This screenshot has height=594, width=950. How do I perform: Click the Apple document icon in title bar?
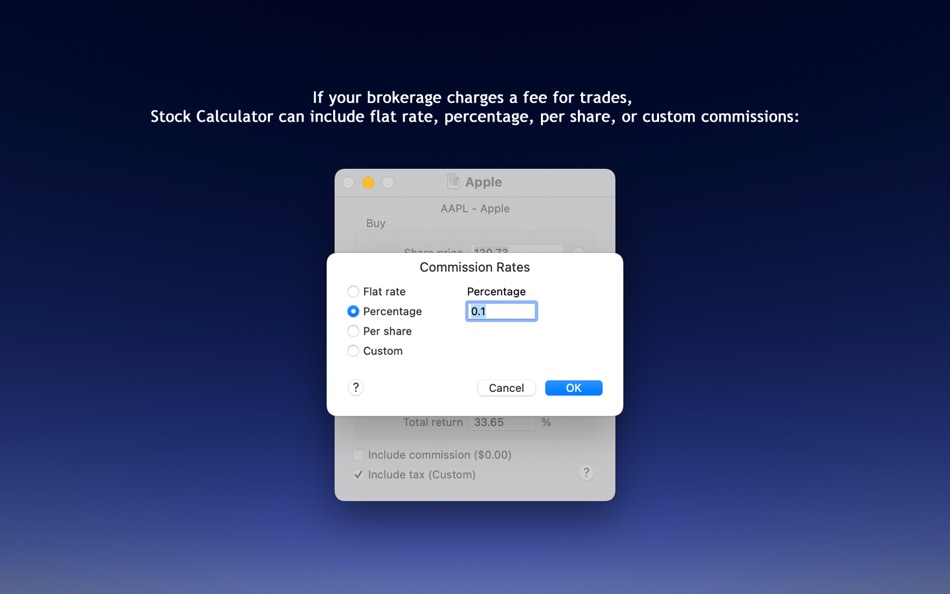(453, 182)
